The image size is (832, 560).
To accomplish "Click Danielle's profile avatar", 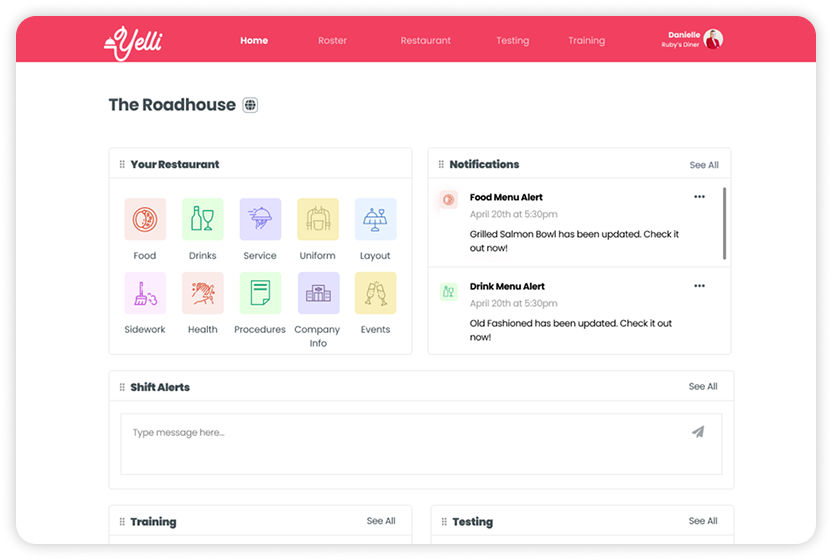I will [713, 39].
